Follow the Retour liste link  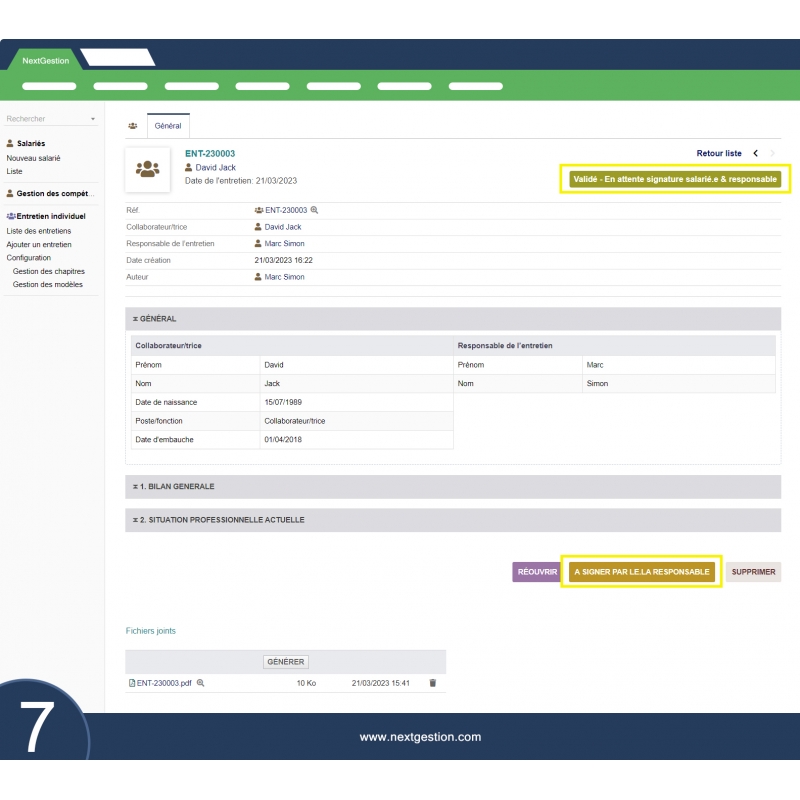[x=719, y=153]
